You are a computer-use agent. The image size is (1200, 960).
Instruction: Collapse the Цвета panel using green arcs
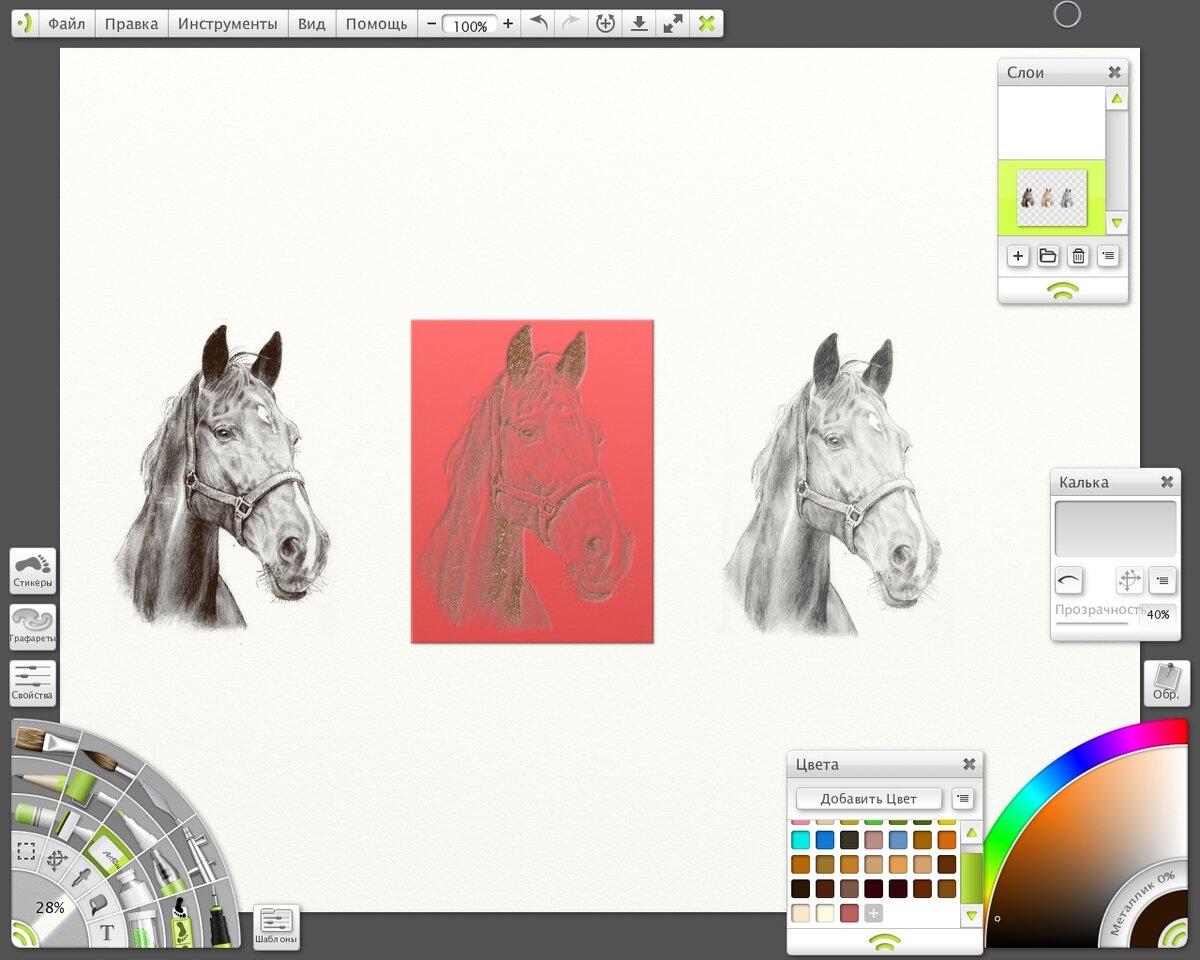pyautogui.click(x=884, y=941)
